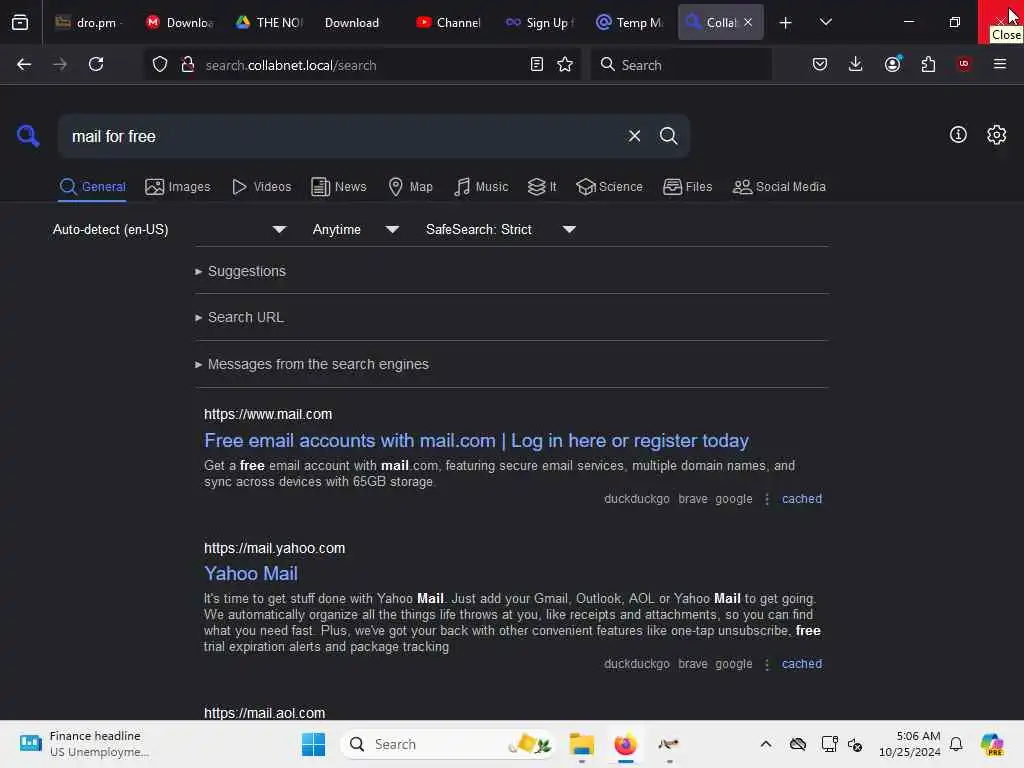Screen dimensions: 1024x768
Task: Open the Pocket save icon
Action: pos(820,64)
